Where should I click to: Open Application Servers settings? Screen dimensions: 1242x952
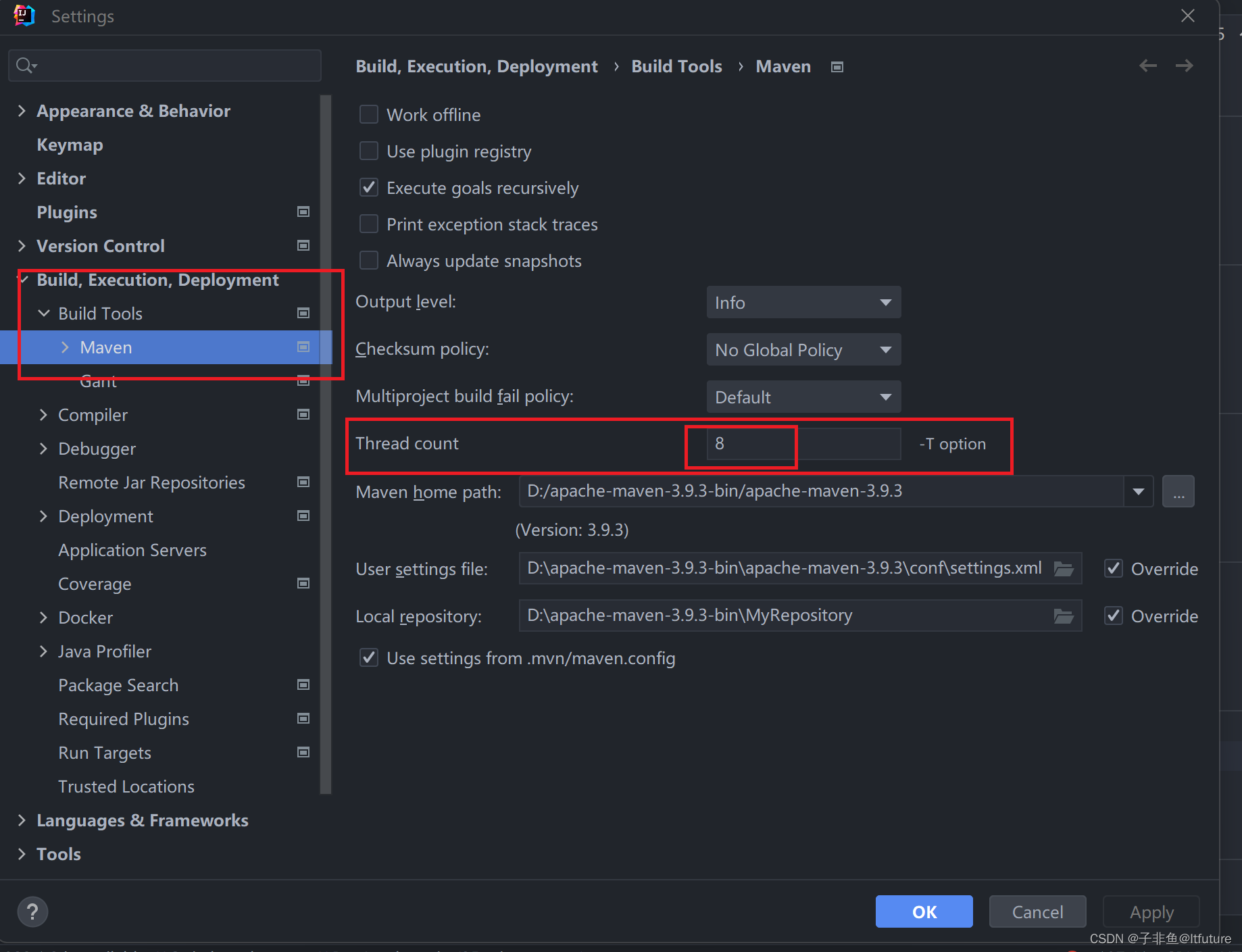click(132, 550)
